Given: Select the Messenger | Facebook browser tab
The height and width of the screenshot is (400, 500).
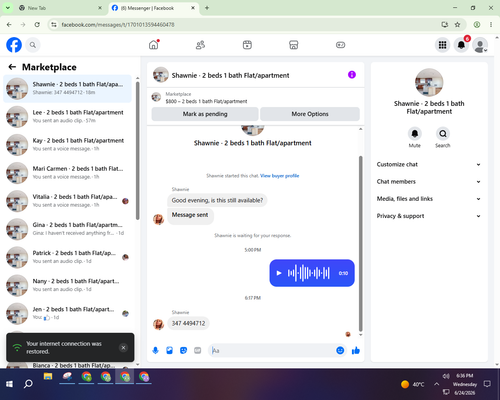Looking at the screenshot, I should 154,8.
